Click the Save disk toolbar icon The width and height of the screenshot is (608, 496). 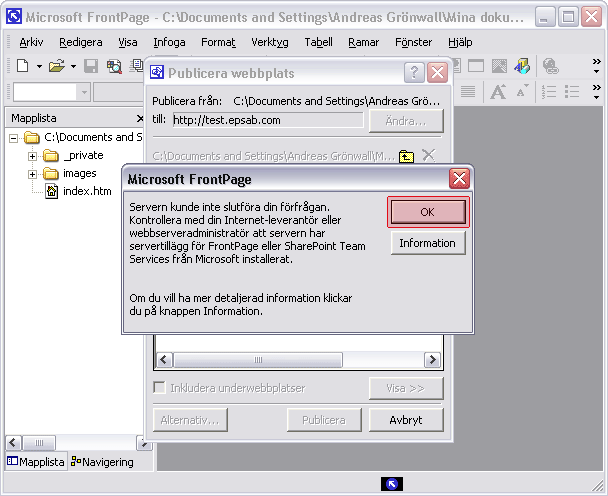pyautogui.click(x=91, y=66)
